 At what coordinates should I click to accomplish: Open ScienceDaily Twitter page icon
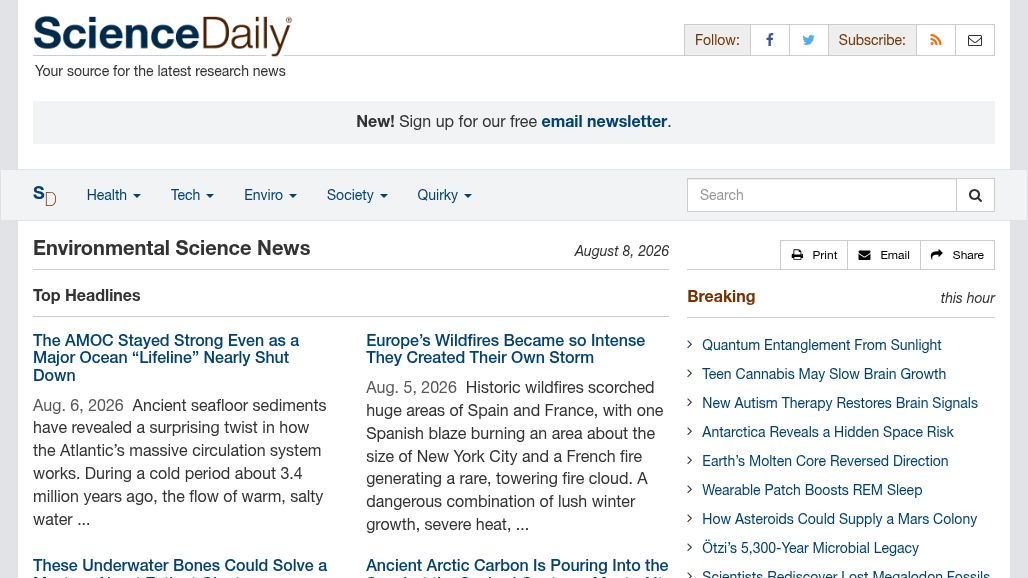click(x=808, y=40)
